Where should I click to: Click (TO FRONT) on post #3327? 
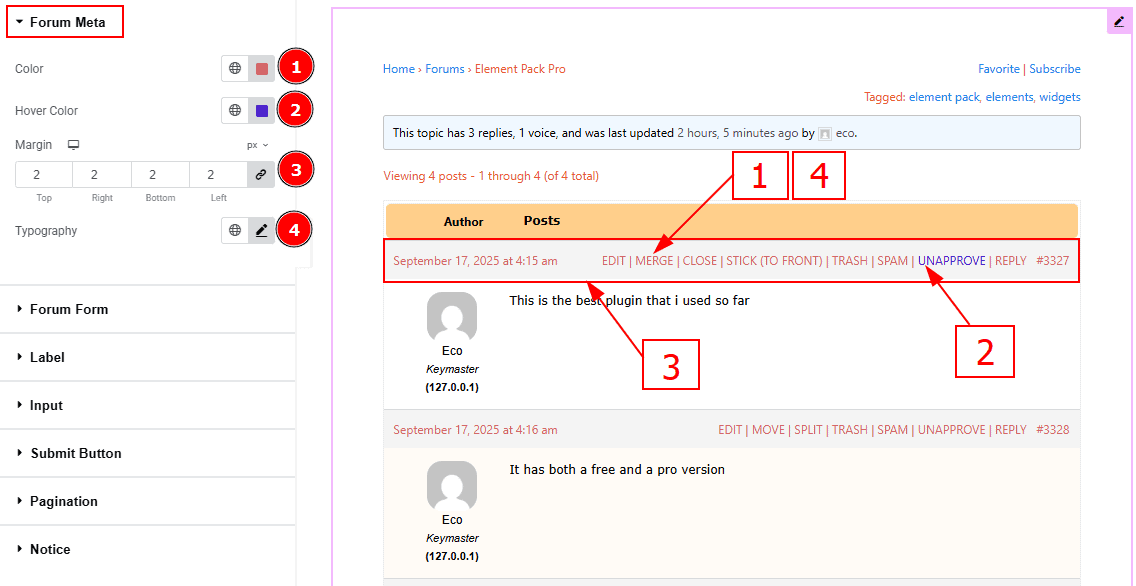click(792, 261)
